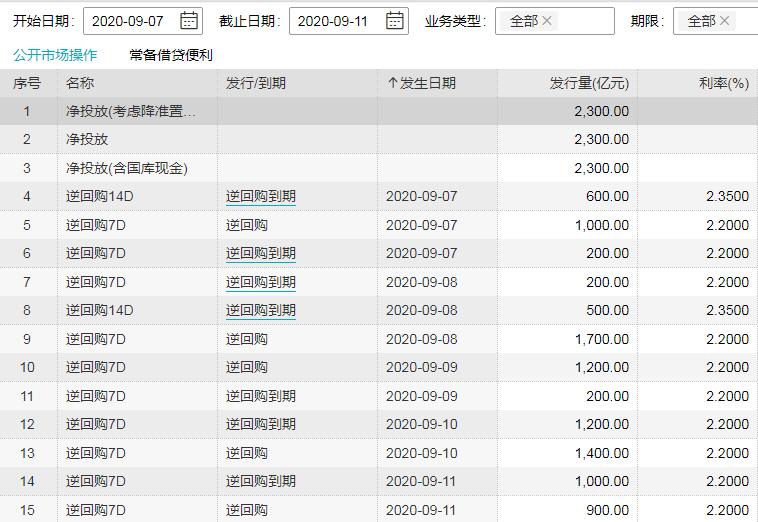This screenshot has height=522, width=758.
Task: Sort by the 发行量(亿元) column header
Action: 589,84
